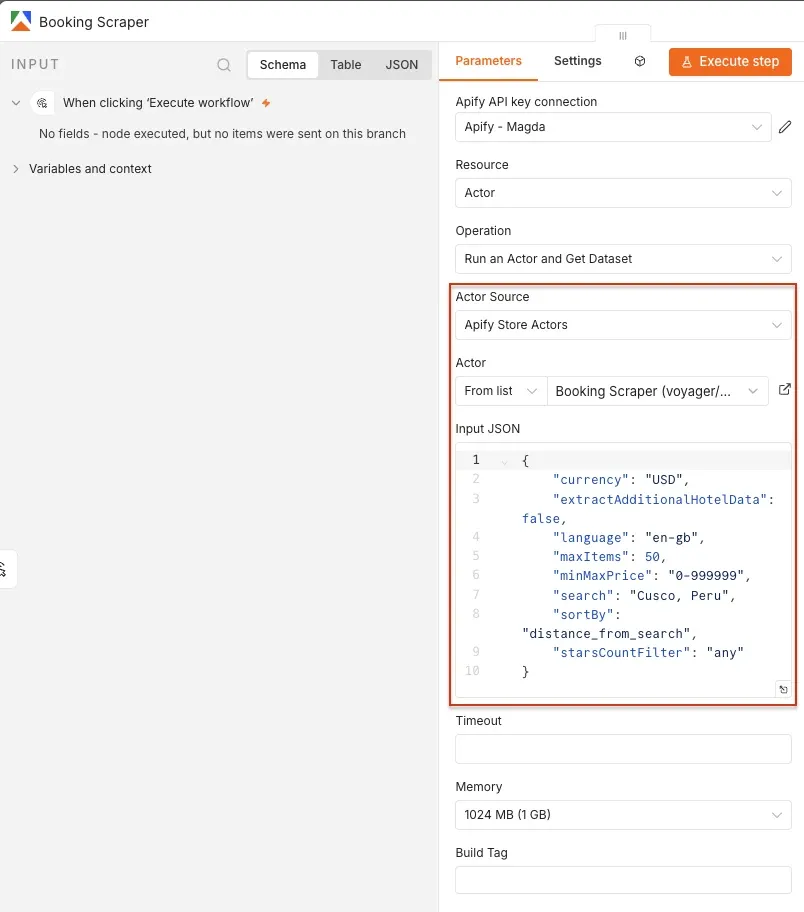Switch input view to JSON
Screen dimensions: 804x912
[x=401, y=65]
